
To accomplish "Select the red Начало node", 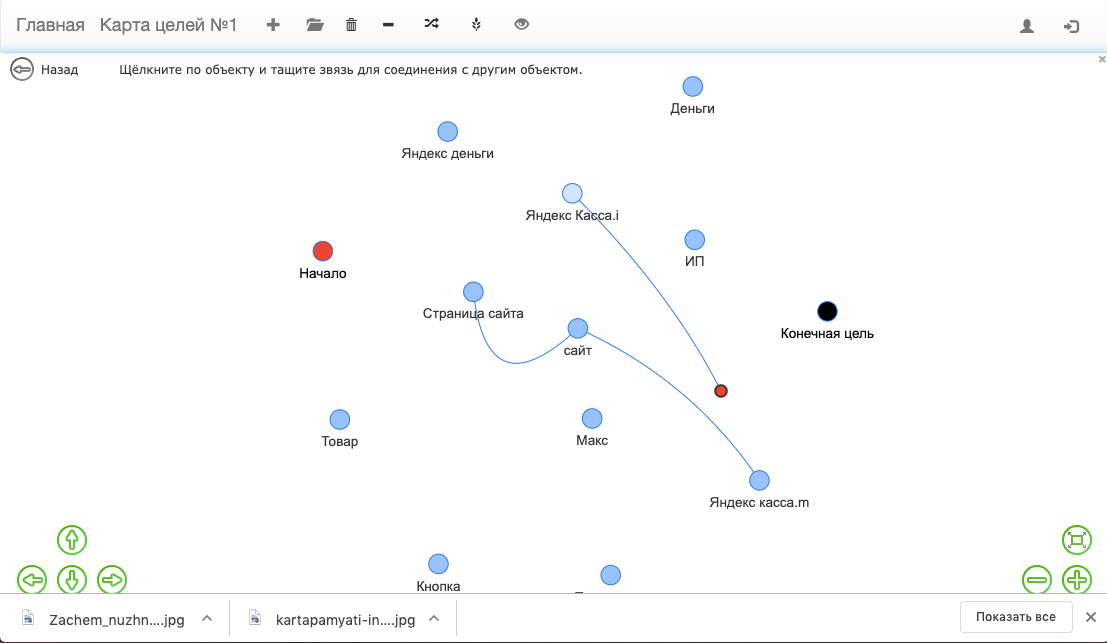I will [x=323, y=251].
